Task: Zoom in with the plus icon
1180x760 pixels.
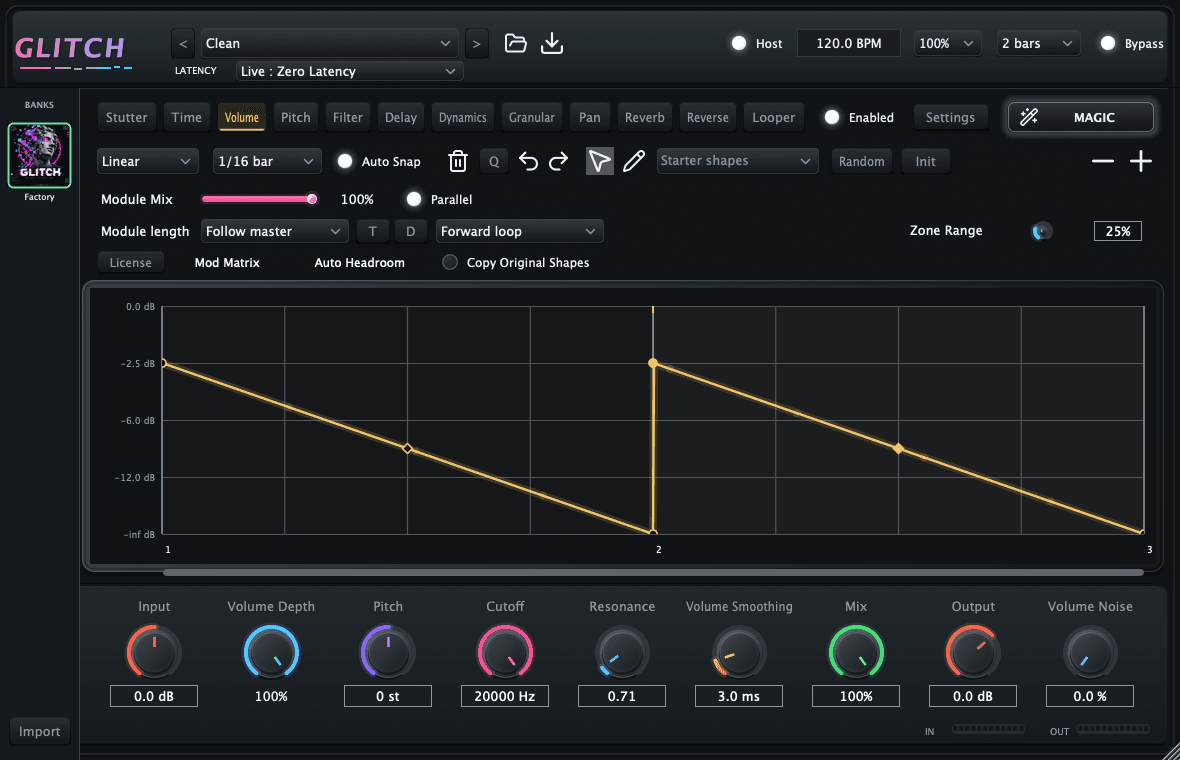Action: 1141,161
